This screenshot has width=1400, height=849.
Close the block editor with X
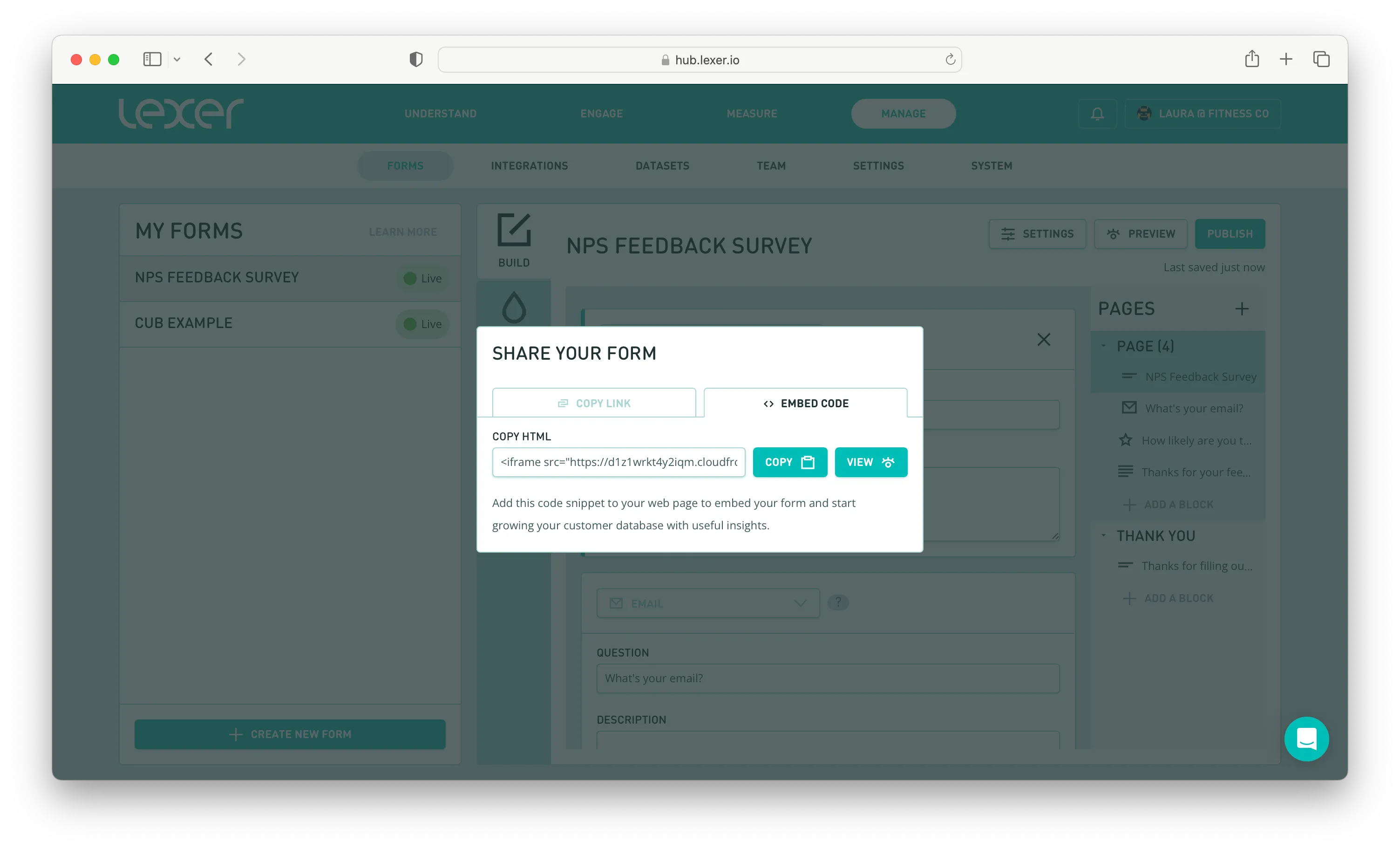1043,340
